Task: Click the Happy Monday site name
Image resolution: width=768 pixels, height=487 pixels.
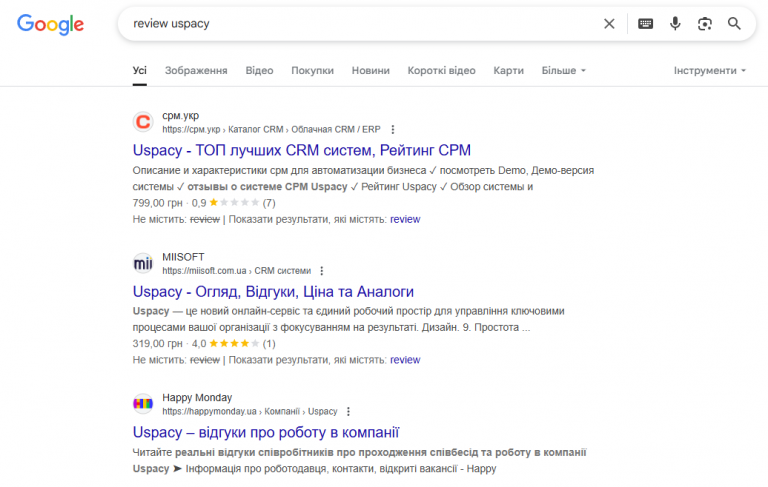Action: (197, 398)
